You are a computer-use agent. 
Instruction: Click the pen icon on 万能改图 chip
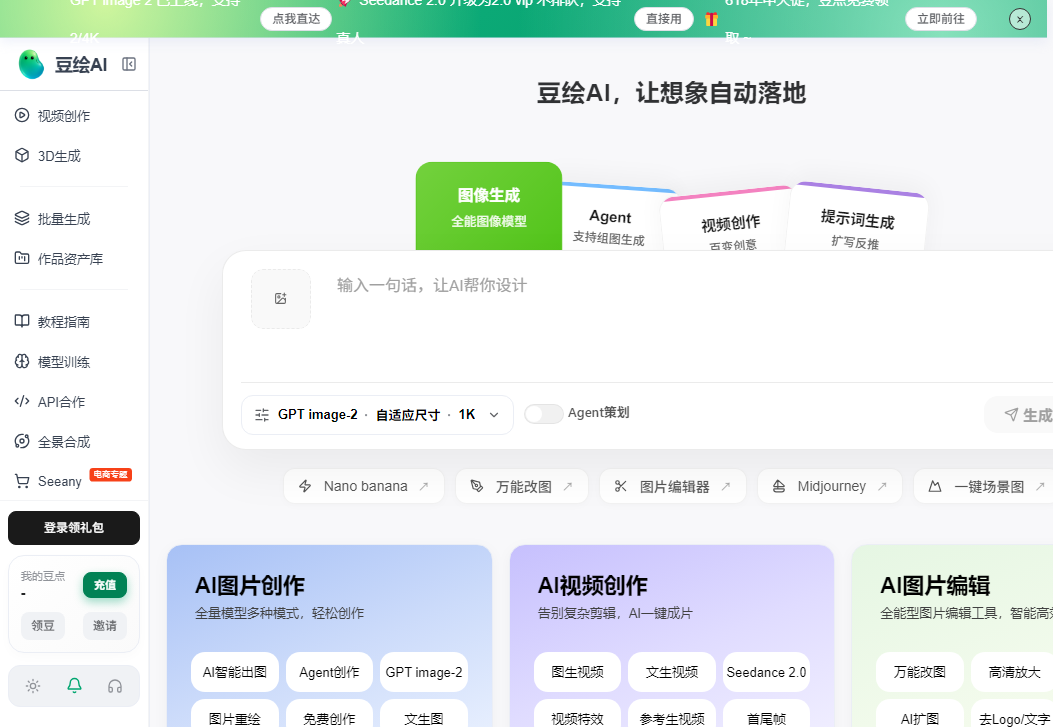click(477, 486)
